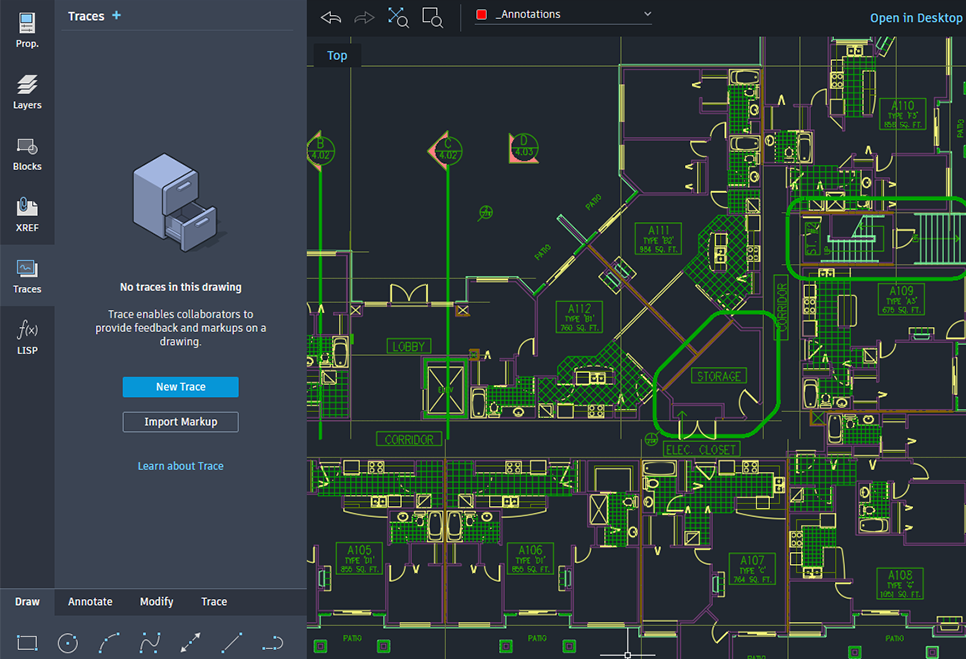Image resolution: width=966 pixels, height=659 pixels.
Task: Select the Rectangle draw tool
Action: pyautogui.click(x=27, y=643)
